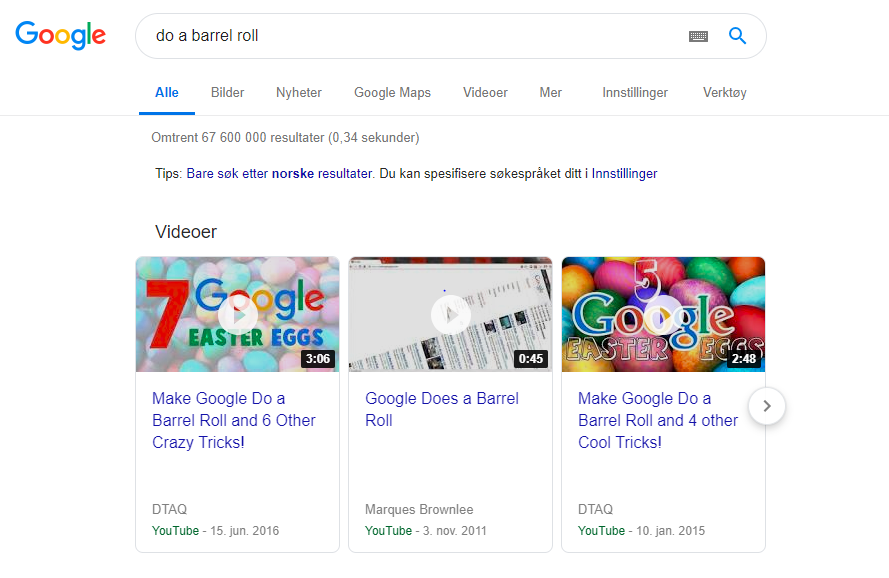Click the Google logo
Screen dimensions: 889x578
[x=60, y=35]
